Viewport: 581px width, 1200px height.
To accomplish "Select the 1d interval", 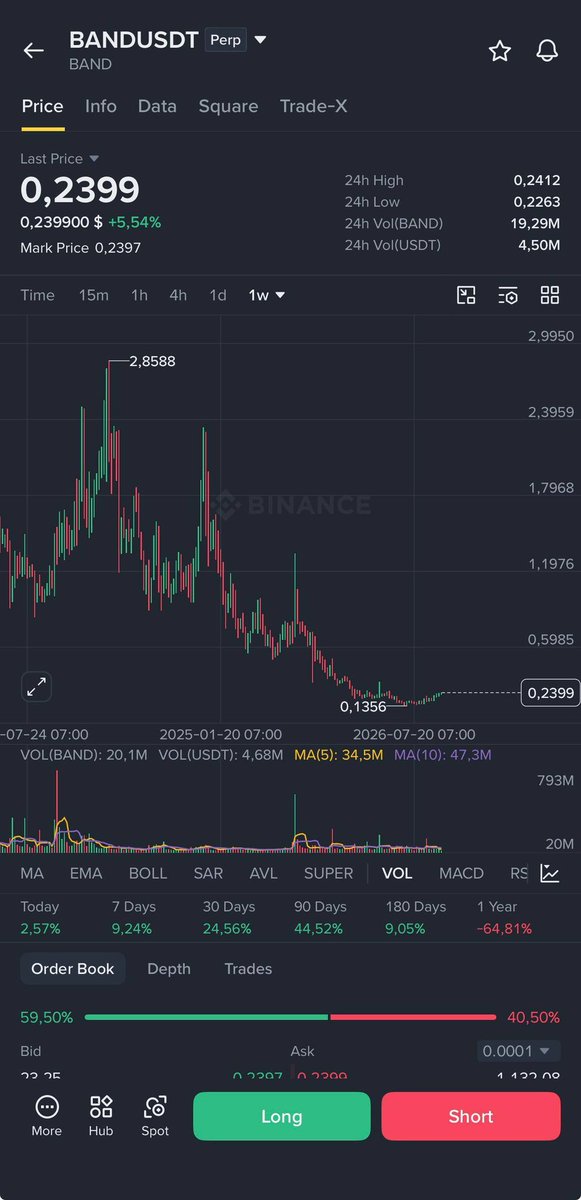I will tap(218, 295).
